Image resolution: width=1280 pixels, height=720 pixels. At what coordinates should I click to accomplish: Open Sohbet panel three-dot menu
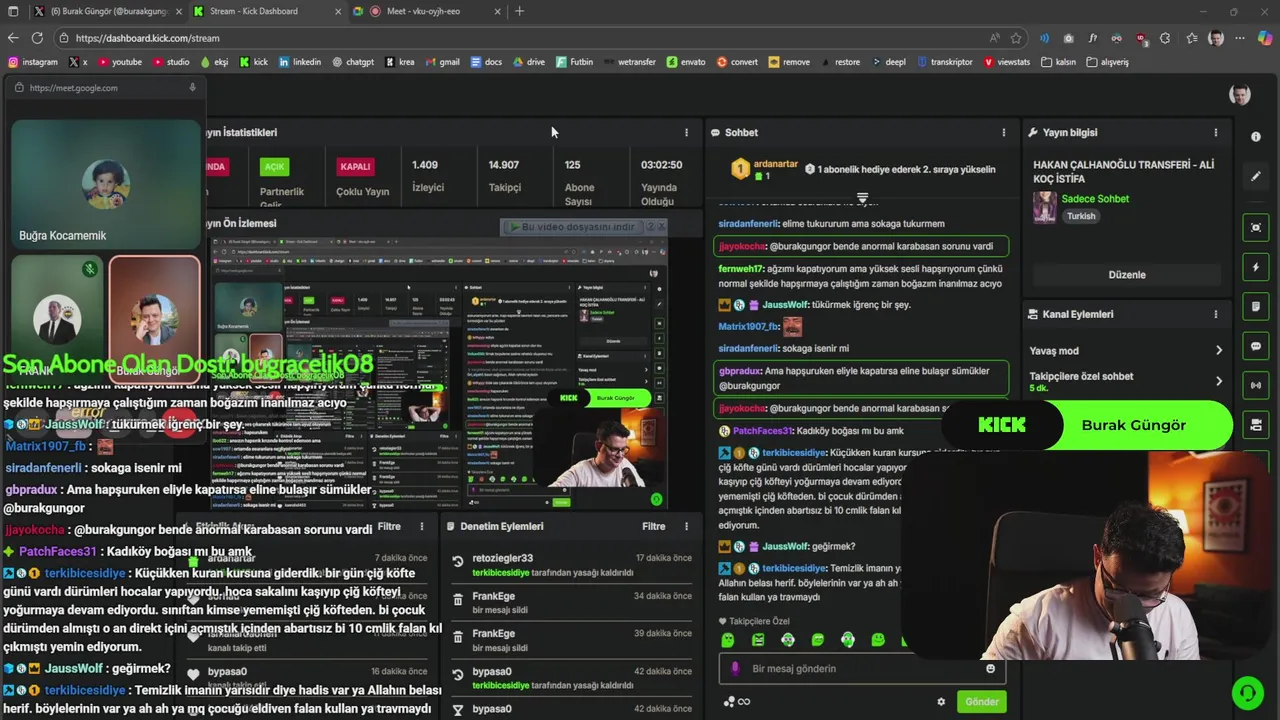[x=1004, y=132]
